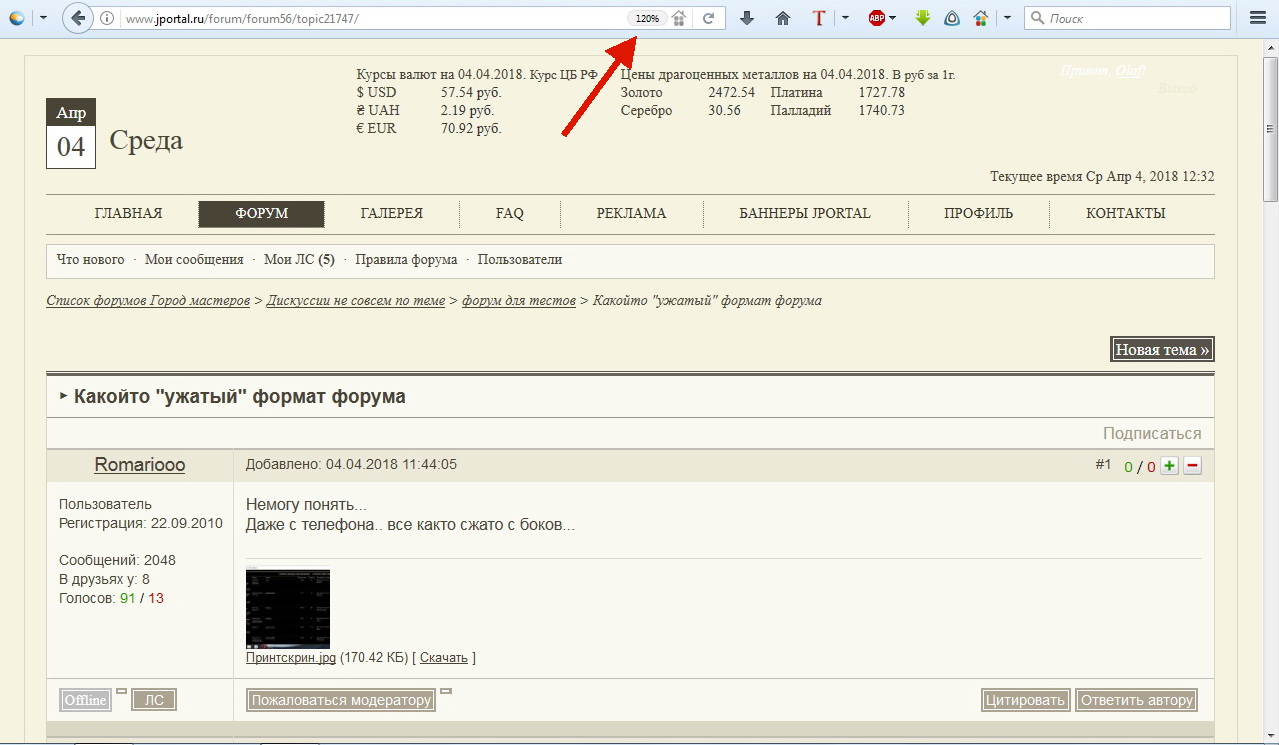The width and height of the screenshot is (1279, 745).
Task: Click the green download arrow extension icon
Action: [x=922, y=18]
